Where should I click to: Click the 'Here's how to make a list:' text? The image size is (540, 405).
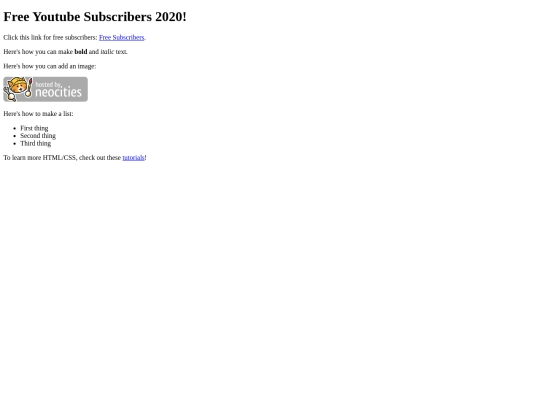[38, 114]
